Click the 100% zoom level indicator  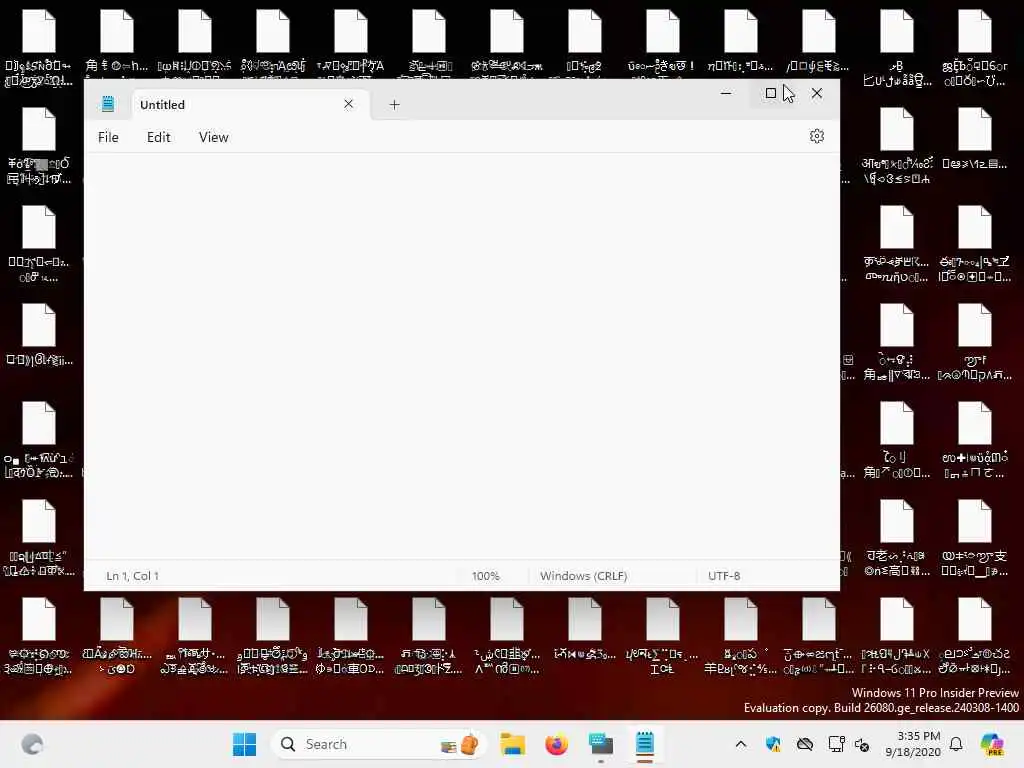click(x=486, y=576)
